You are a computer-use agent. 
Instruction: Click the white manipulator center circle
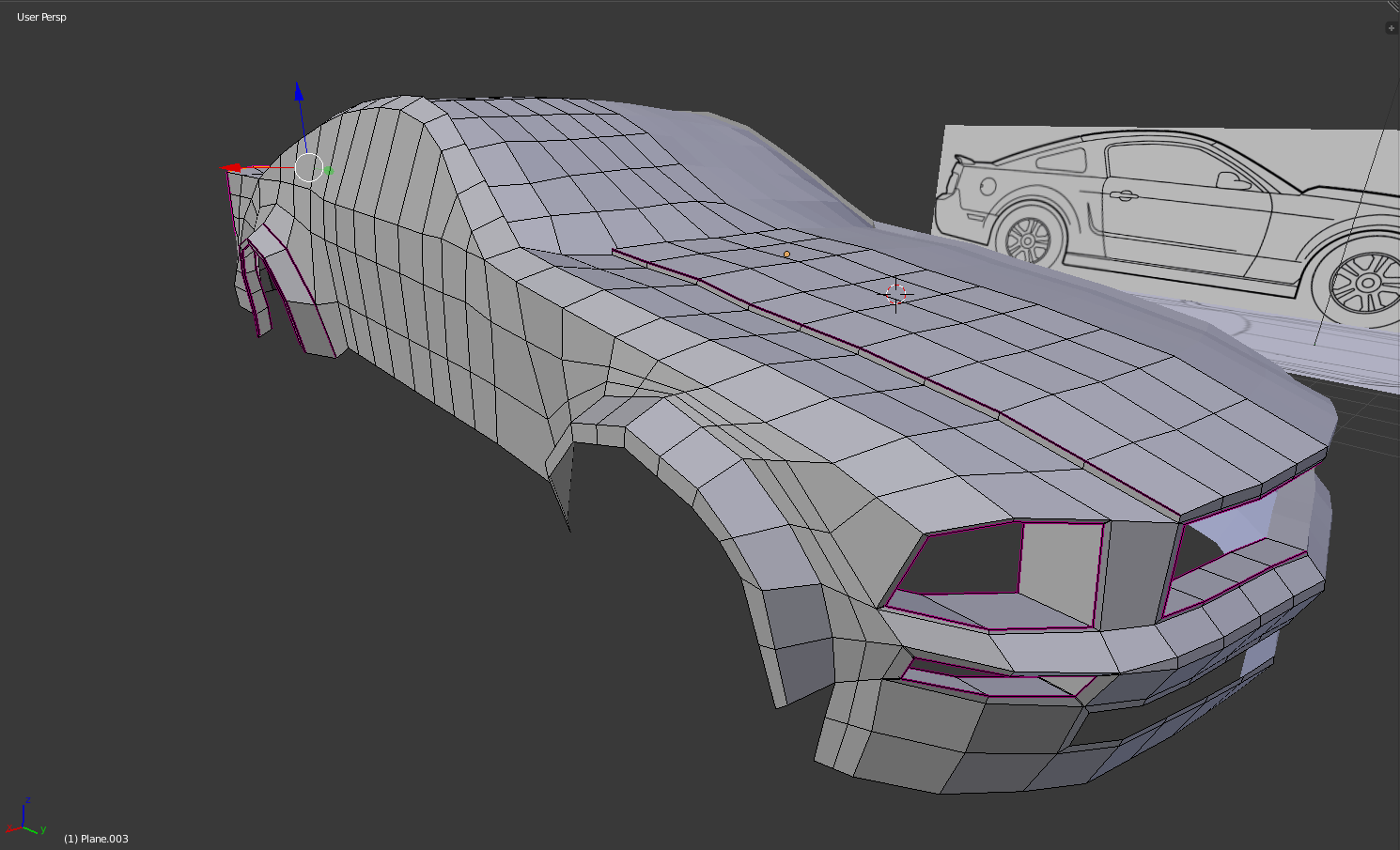[x=309, y=168]
